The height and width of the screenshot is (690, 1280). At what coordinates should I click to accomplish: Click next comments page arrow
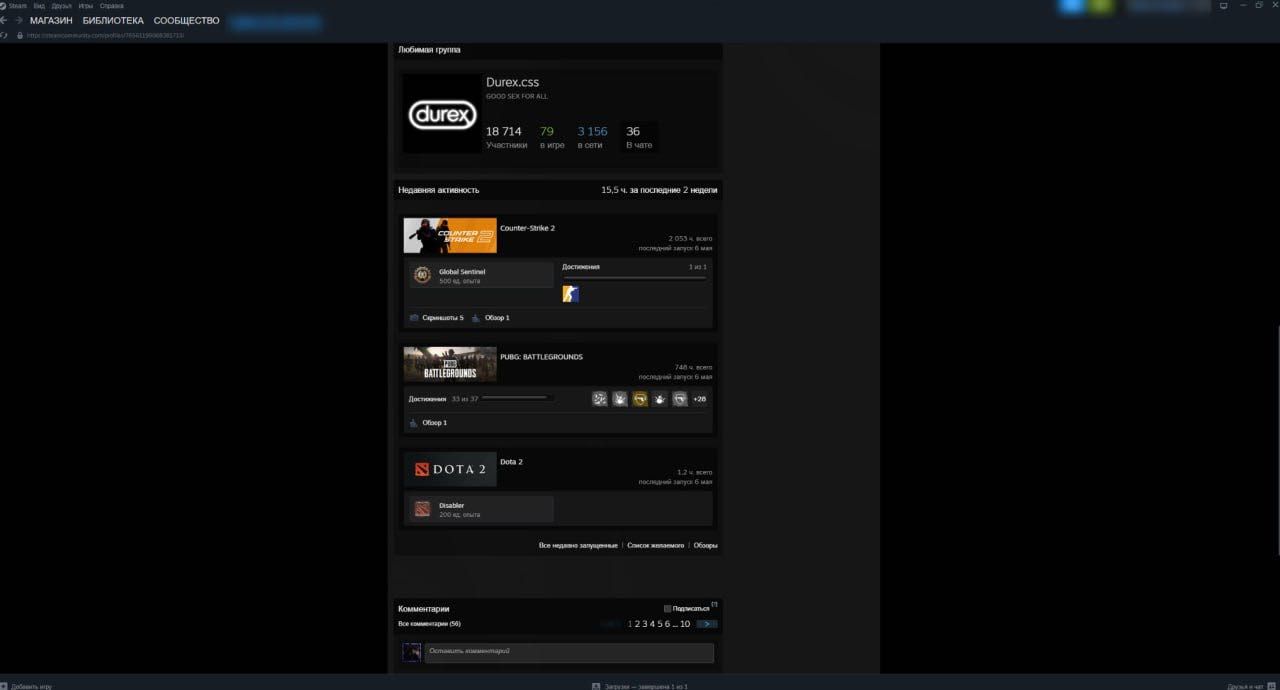click(x=707, y=624)
